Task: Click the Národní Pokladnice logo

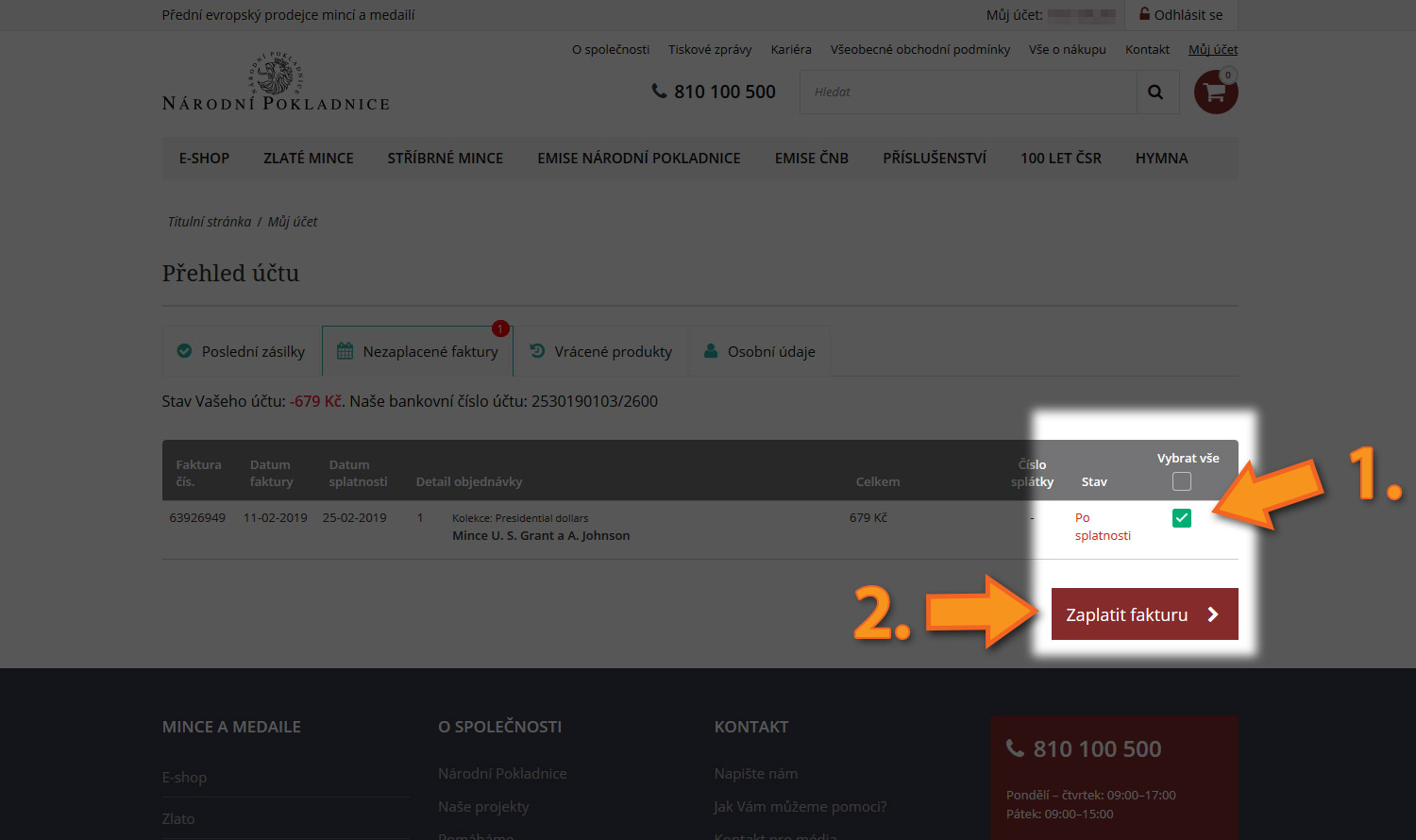Action: (276, 81)
